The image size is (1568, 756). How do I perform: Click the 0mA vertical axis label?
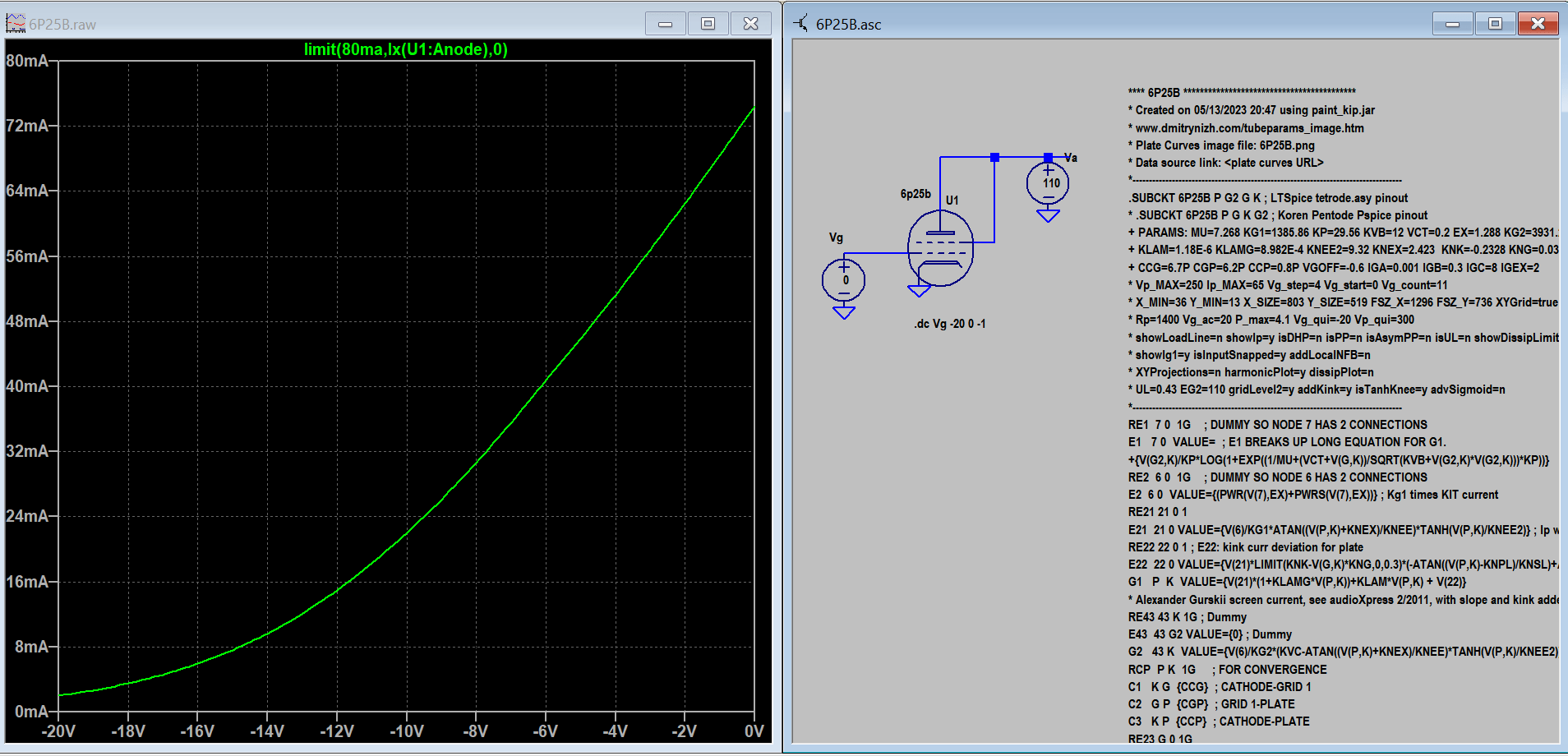pyautogui.click(x=32, y=712)
